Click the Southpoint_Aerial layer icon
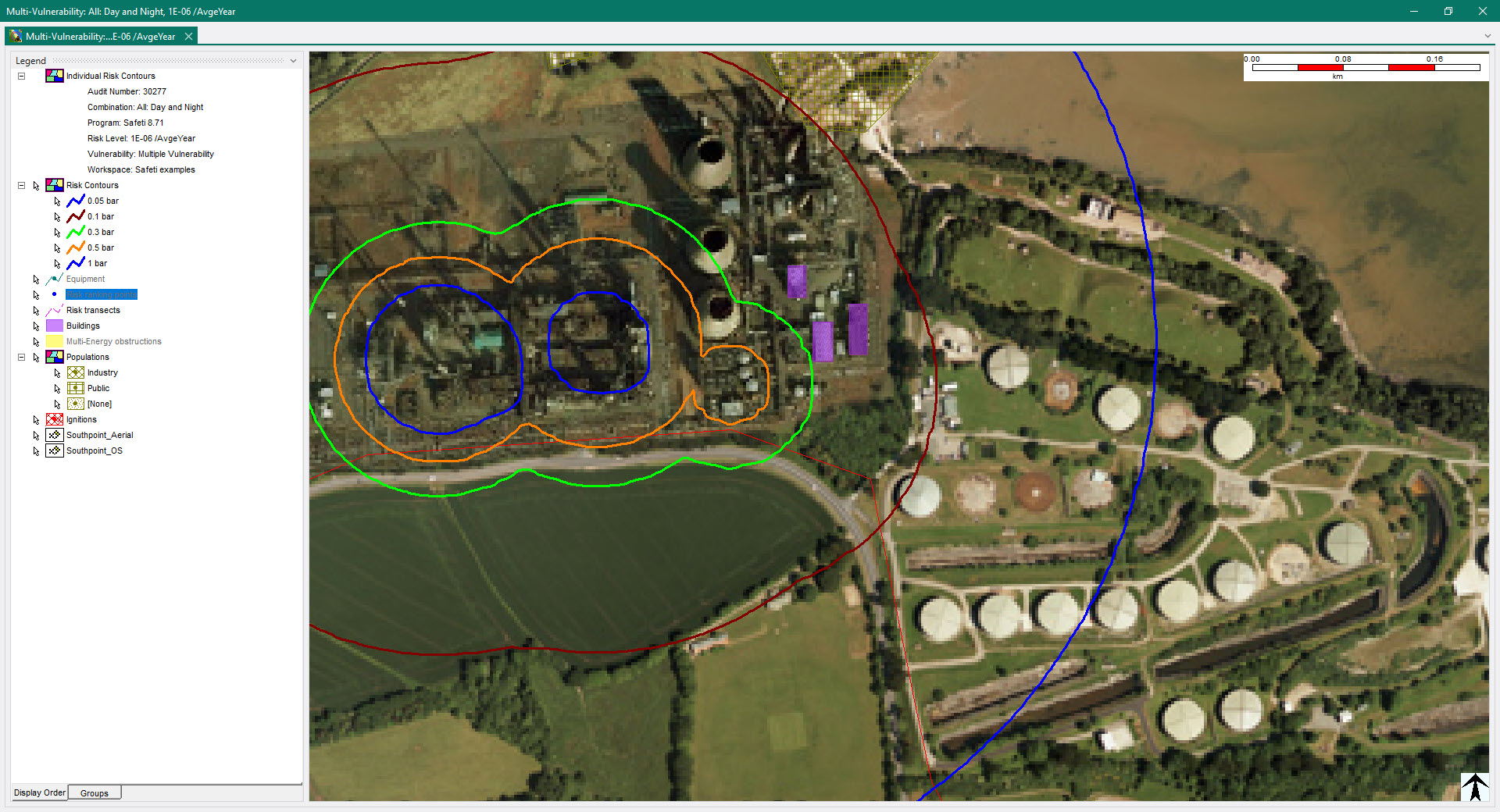The width and height of the screenshot is (1500, 812). pos(54,435)
